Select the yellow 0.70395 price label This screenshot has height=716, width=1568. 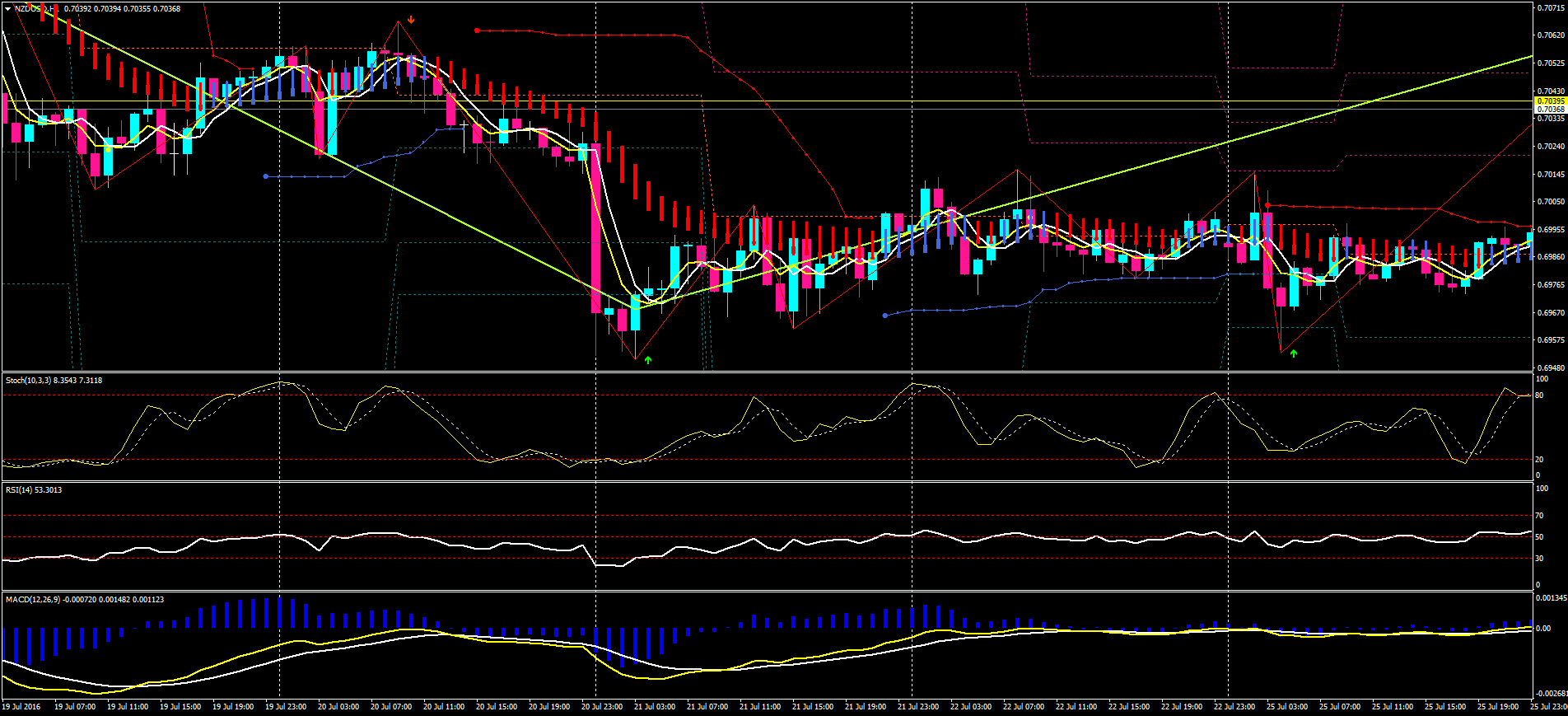click(x=1551, y=101)
